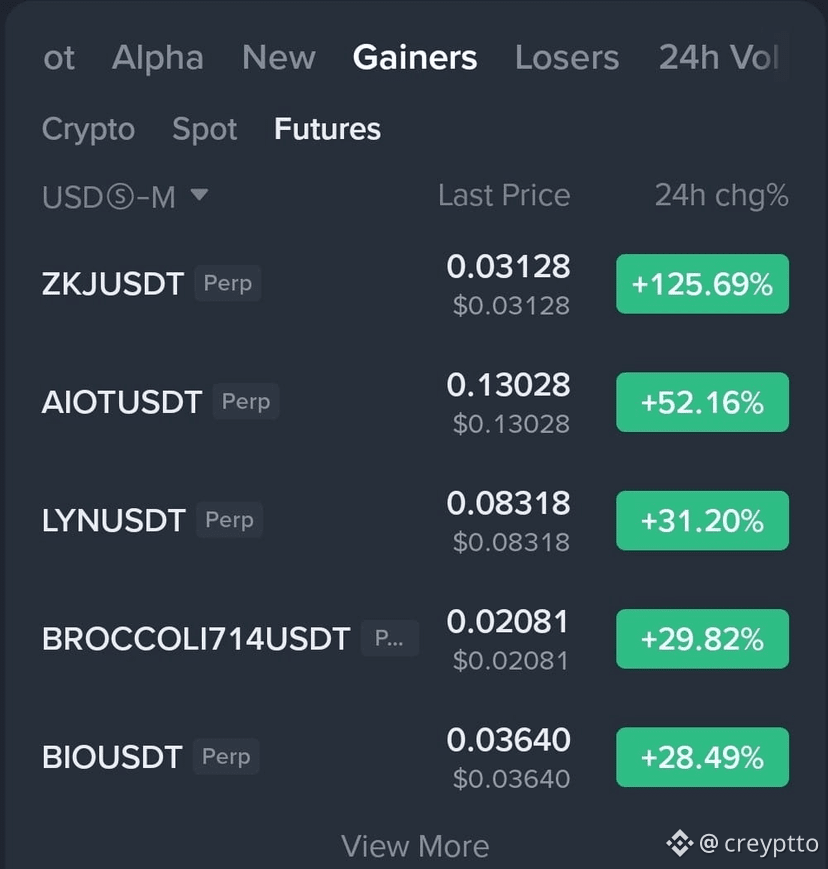
Task: Open the Losers tab
Action: [567, 58]
